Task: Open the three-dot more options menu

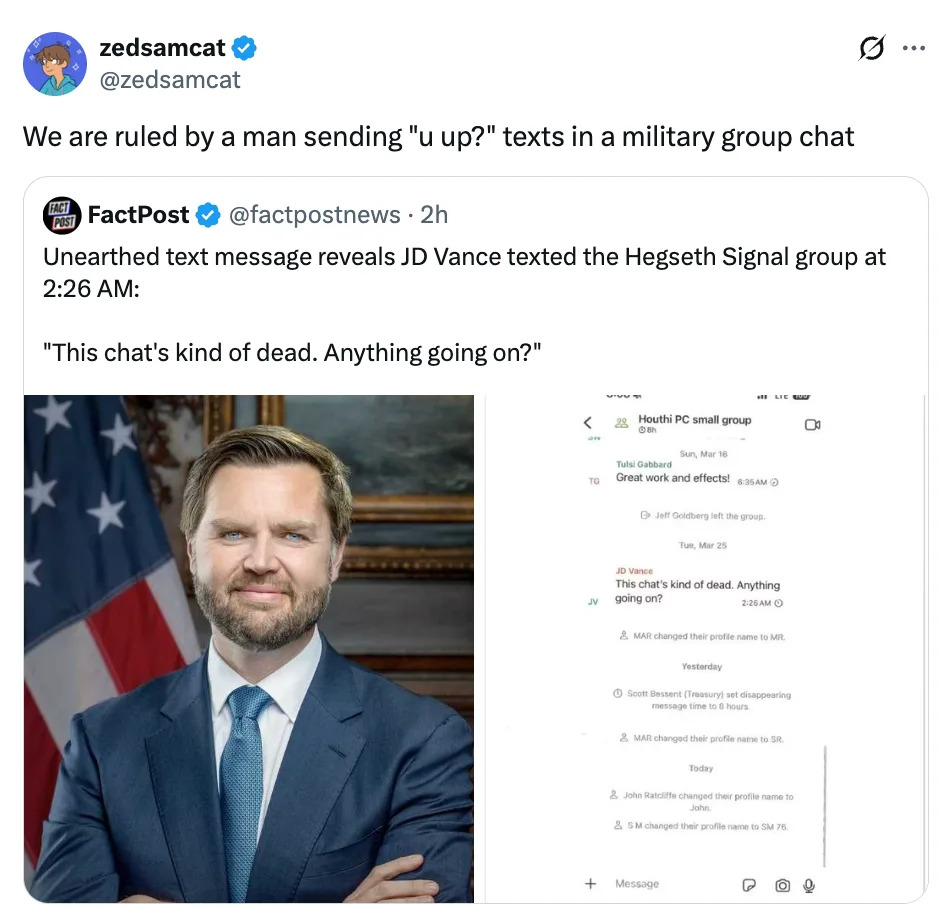Action: 914,49
